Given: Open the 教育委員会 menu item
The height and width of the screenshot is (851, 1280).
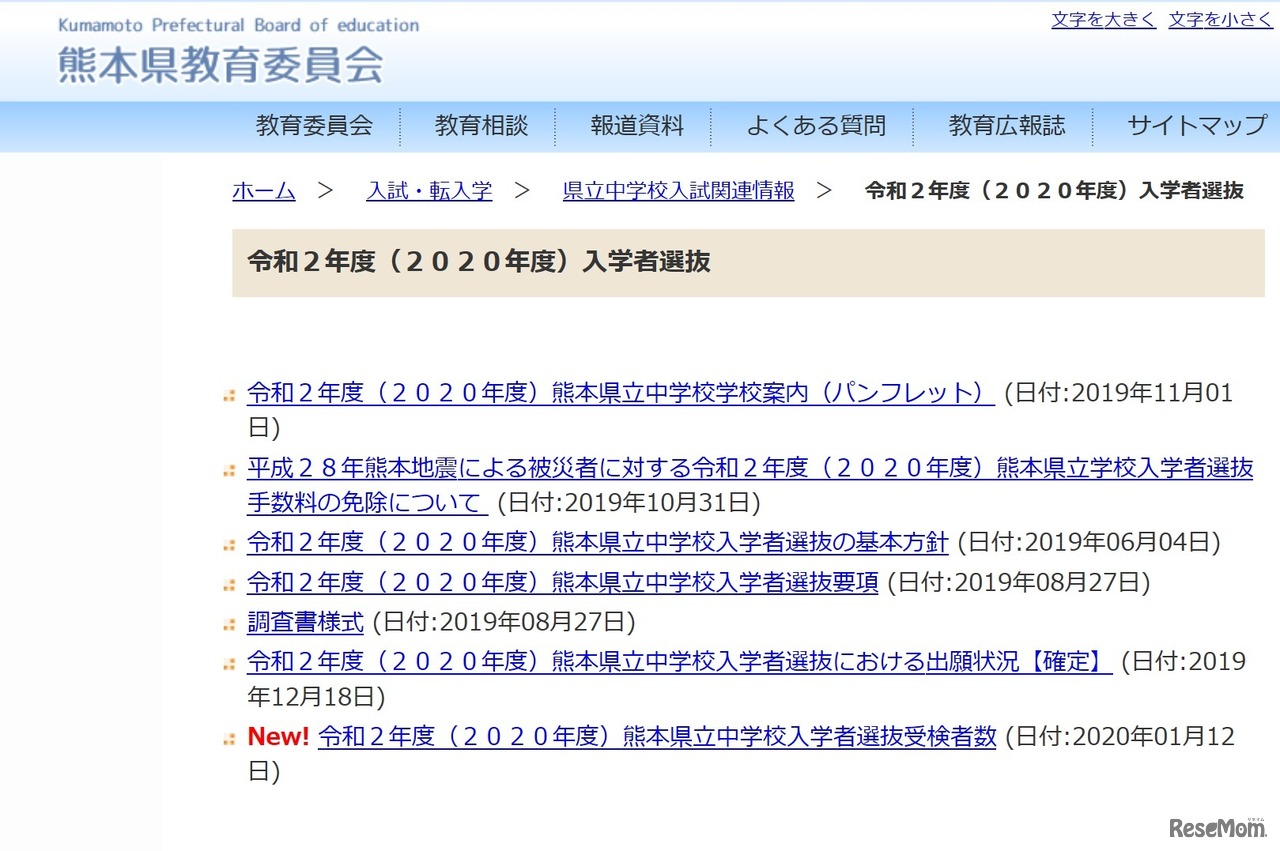Looking at the screenshot, I should pyautogui.click(x=314, y=126).
